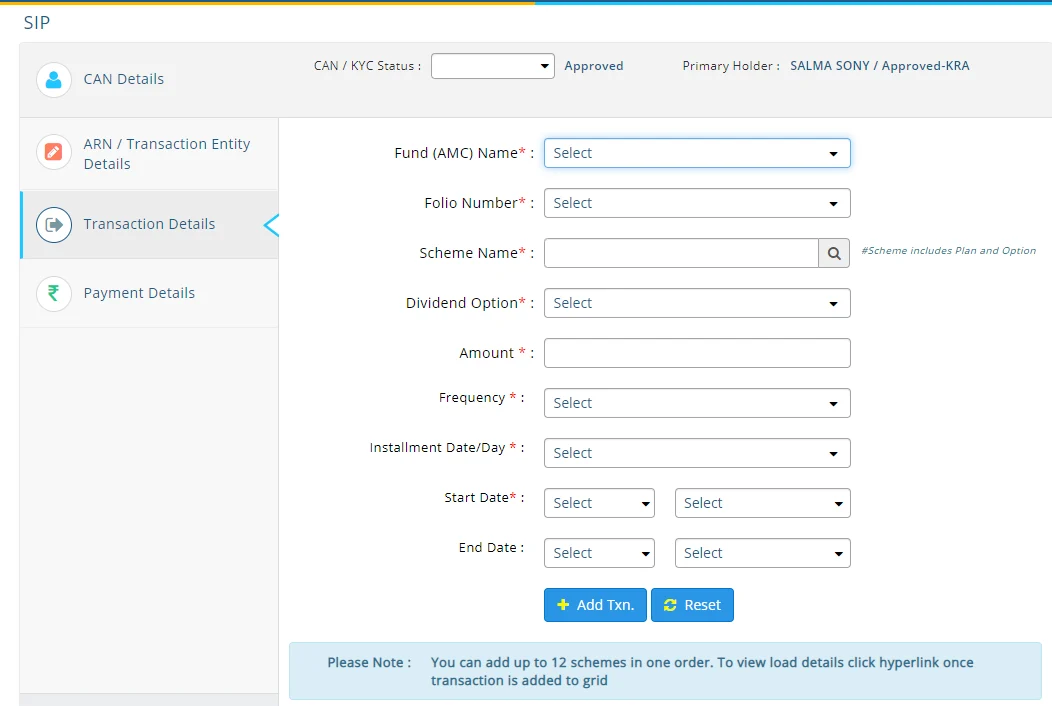Image resolution: width=1052 pixels, height=706 pixels.
Task: Open the second End Date dropdown
Action: 762,553
